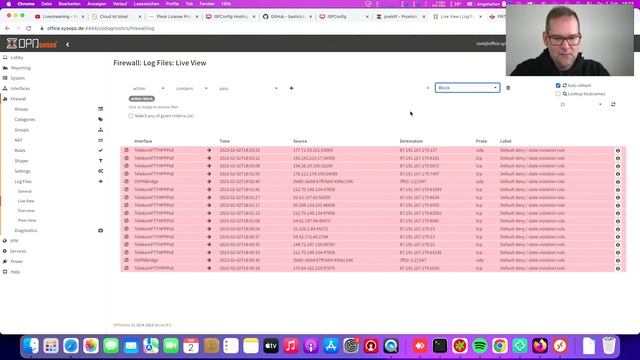Screen dimensions: 640x360
Task: Click the Groups icon in the sidebar
Action: [x=100, y=130]
